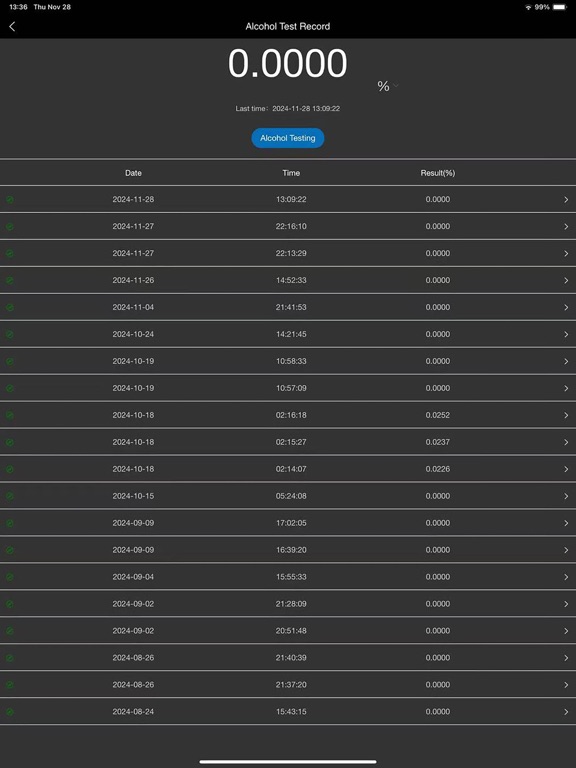Tap the Wi-Fi status icon

528,7
